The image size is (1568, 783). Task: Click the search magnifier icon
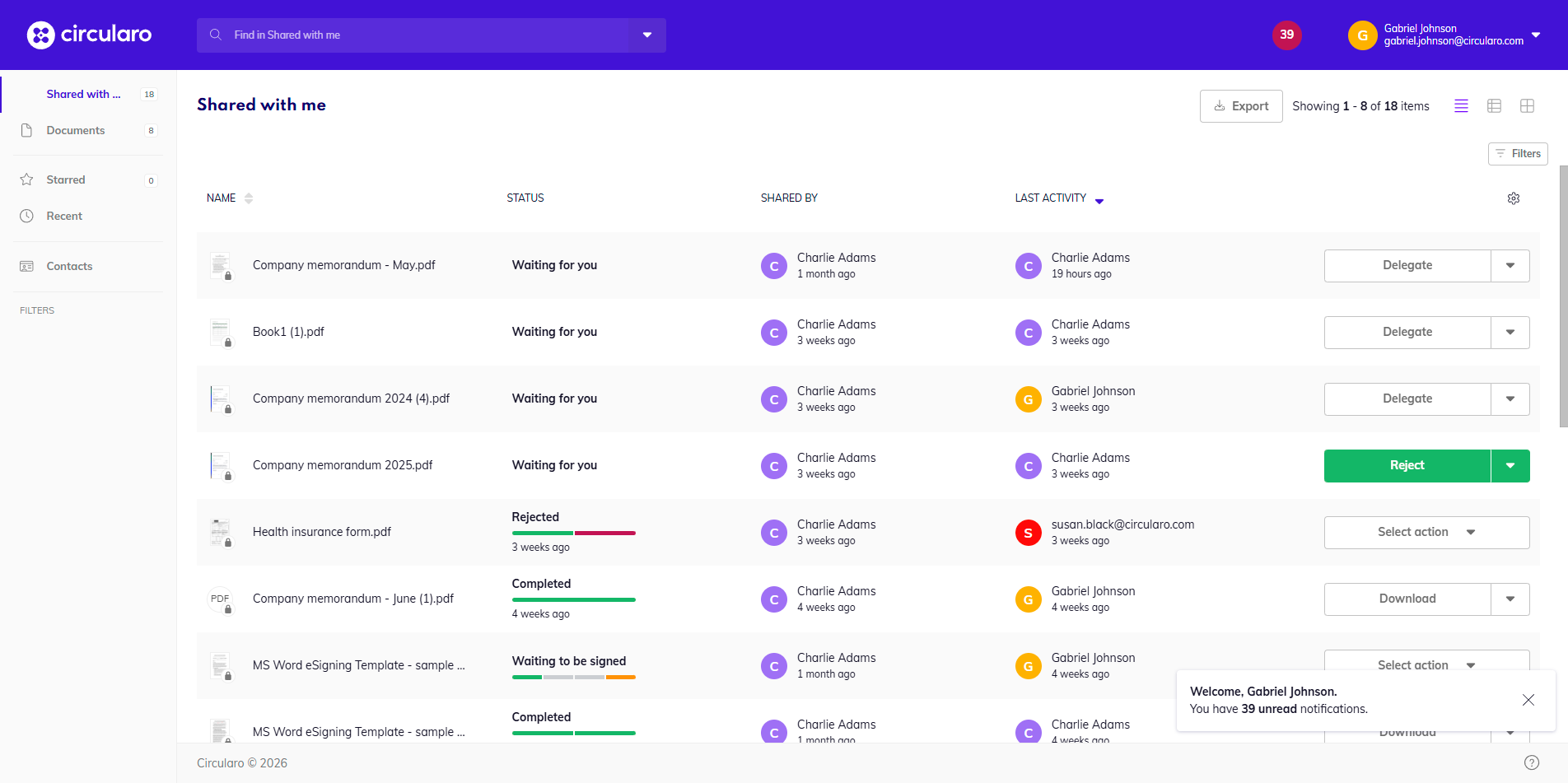(216, 35)
